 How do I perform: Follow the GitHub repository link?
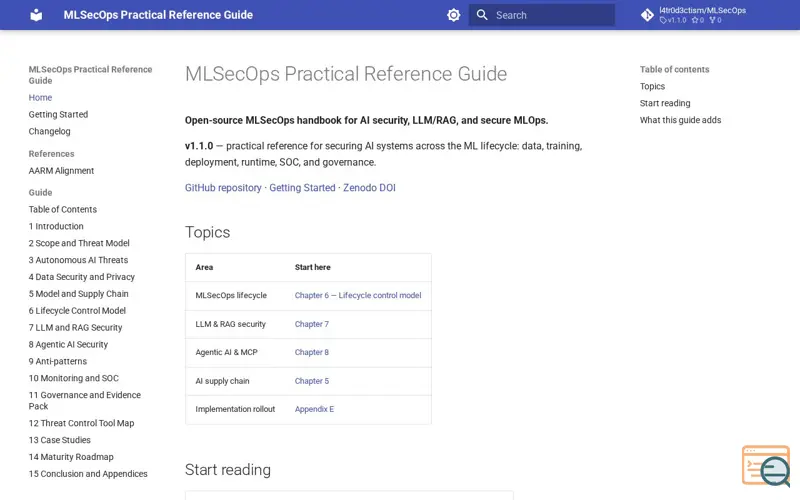click(x=223, y=188)
